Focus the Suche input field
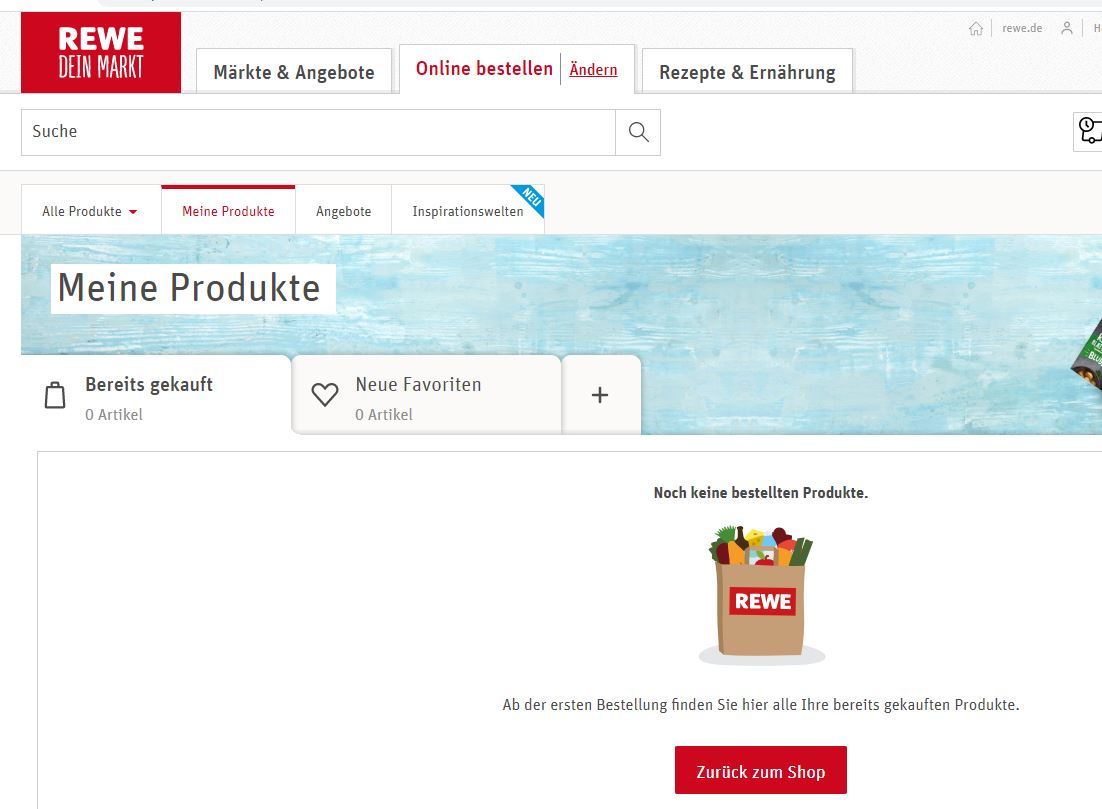This screenshot has height=809, width=1102. pos(318,132)
